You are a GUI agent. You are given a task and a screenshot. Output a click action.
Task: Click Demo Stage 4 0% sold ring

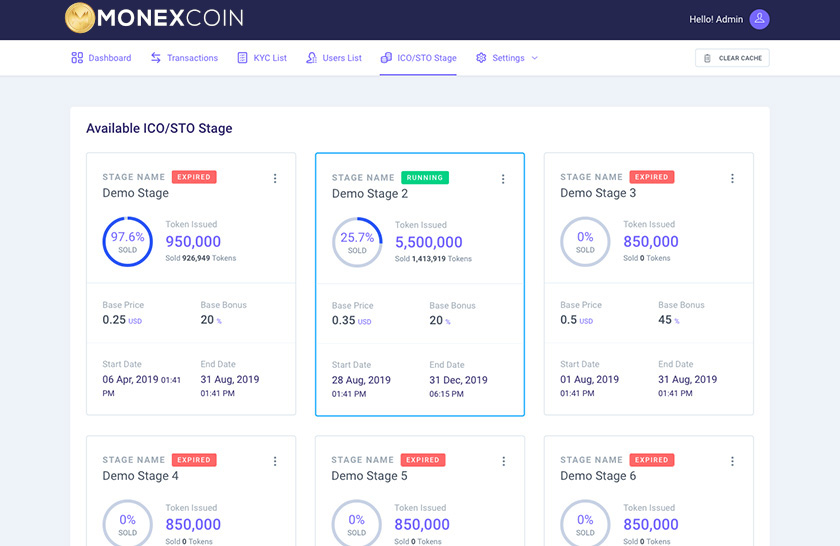(128, 525)
